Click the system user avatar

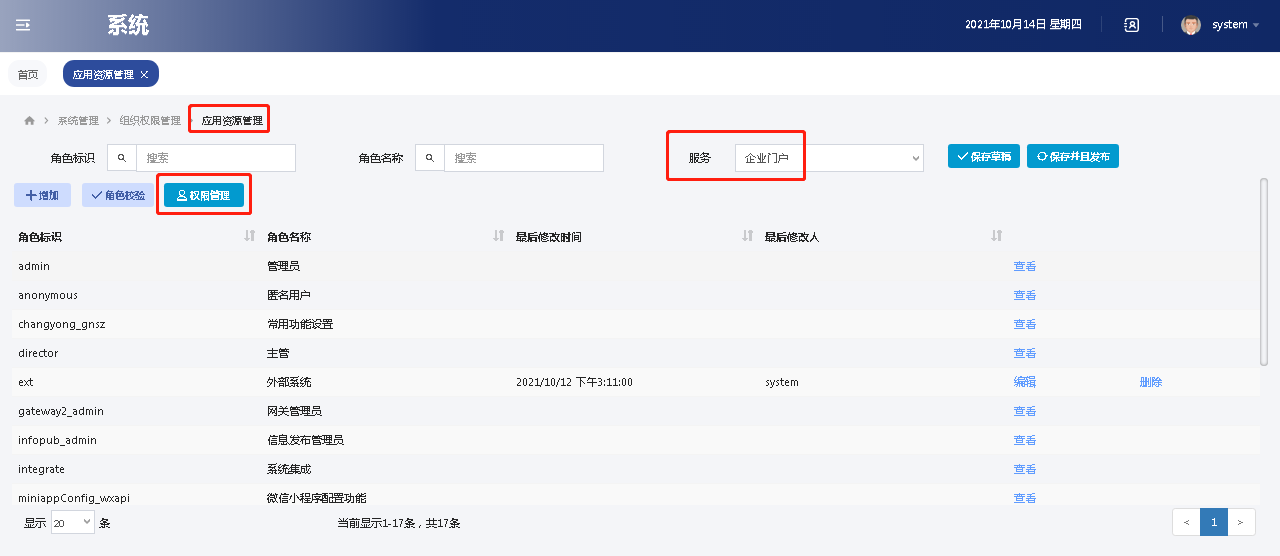(1190, 25)
